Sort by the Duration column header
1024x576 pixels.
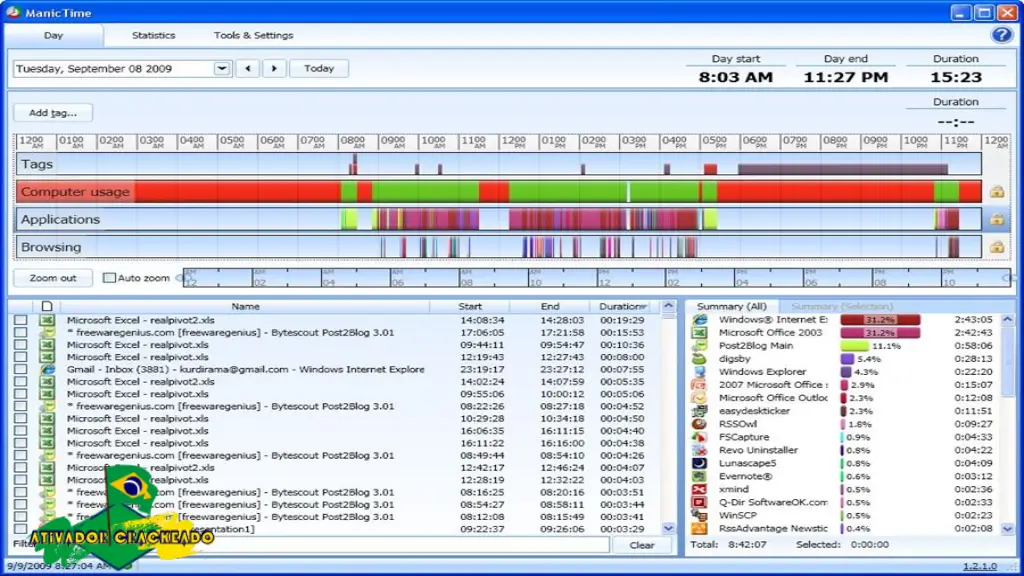[623, 306]
